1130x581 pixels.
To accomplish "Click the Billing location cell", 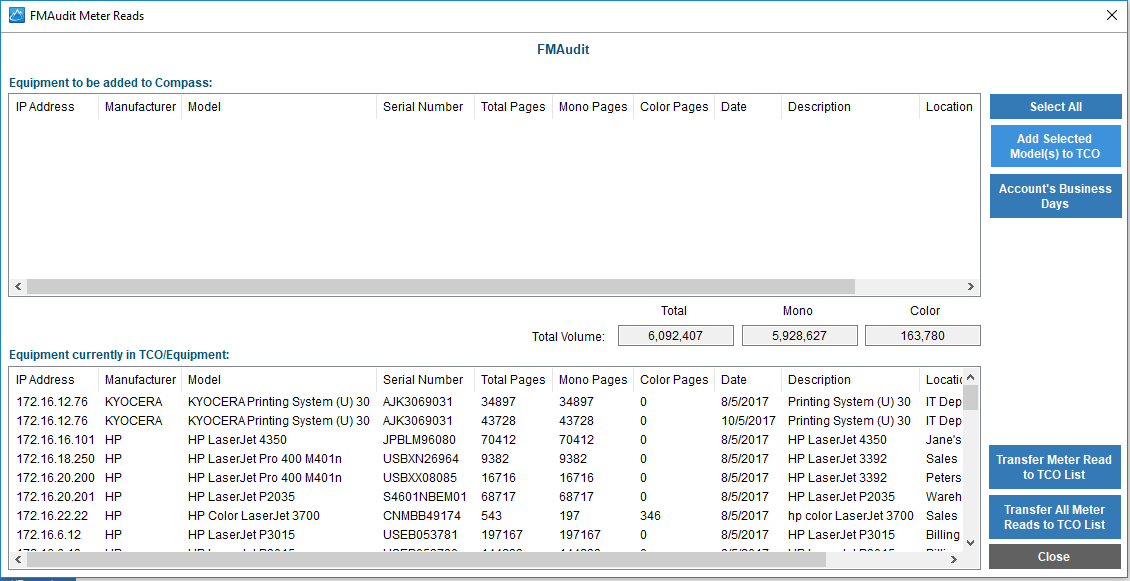I will (943, 535).
